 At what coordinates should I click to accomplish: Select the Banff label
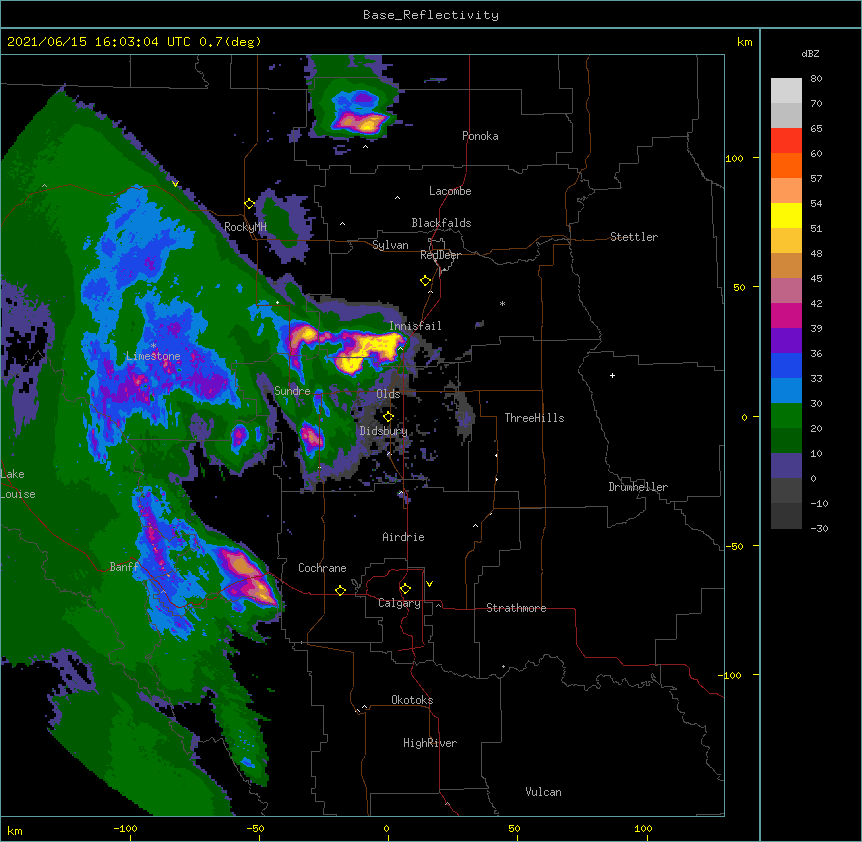(124, 567)
